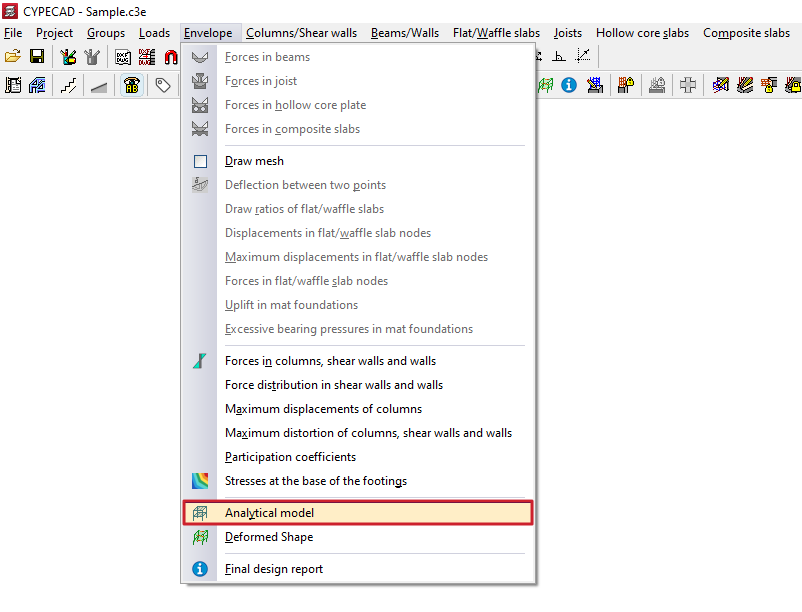This screenshot has width=802, height=612.
Task: Click the gray pencil cup toolbar icon
Action: pos(92,57)
